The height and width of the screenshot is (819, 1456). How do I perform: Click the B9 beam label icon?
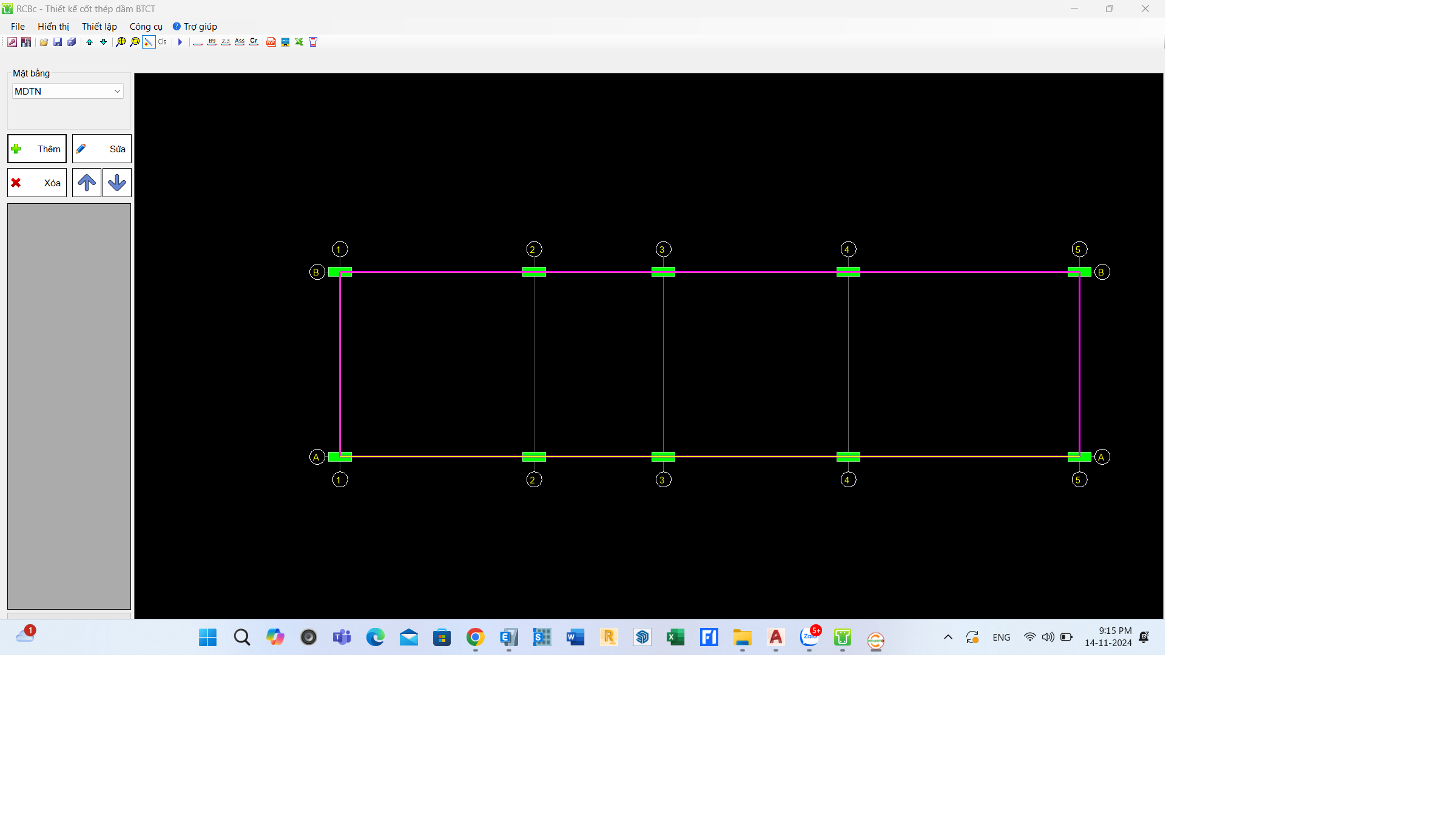click(212, 42)
